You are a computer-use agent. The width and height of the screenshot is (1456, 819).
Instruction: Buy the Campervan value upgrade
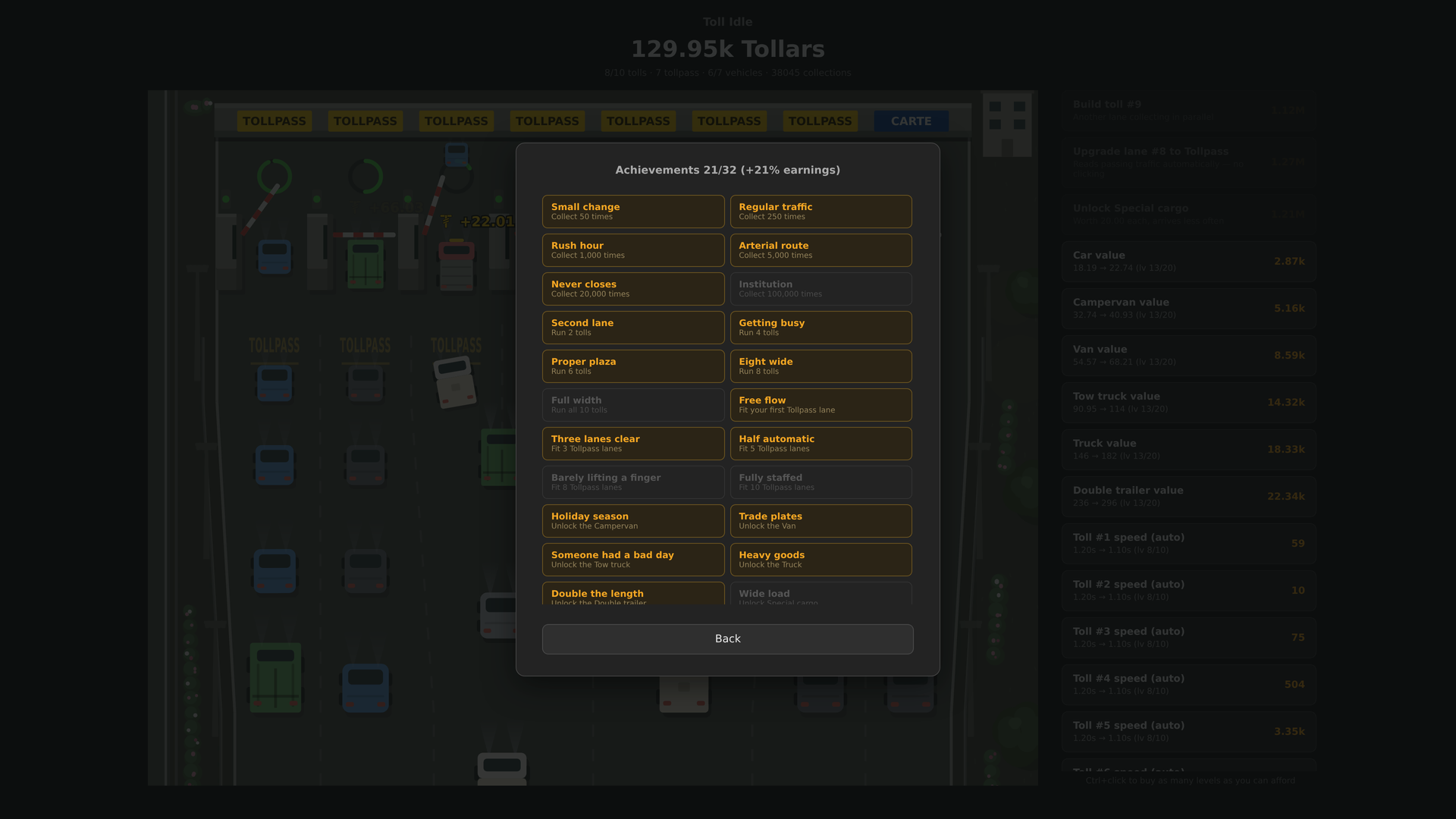(x=1188, y=309)
